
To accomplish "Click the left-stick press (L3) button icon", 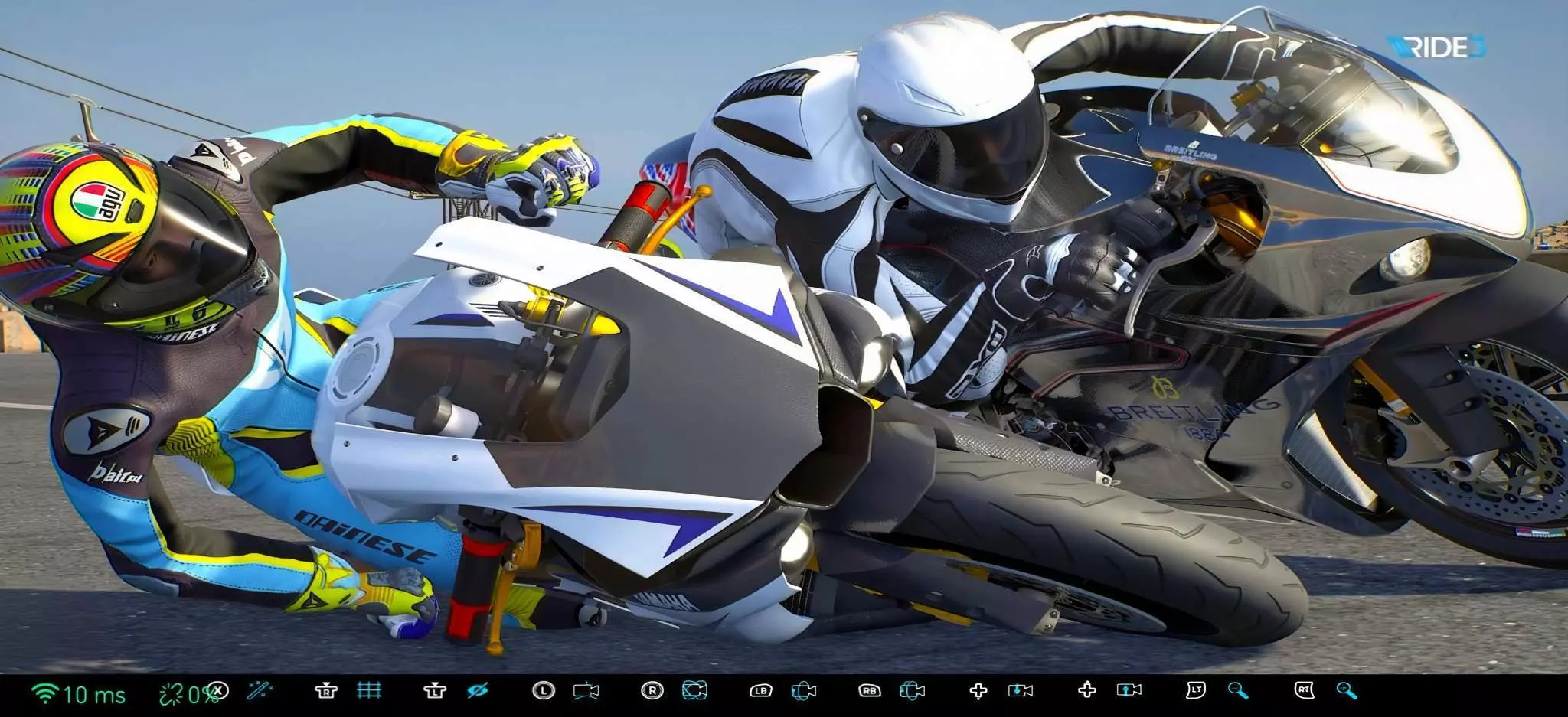I will point(435,690).
